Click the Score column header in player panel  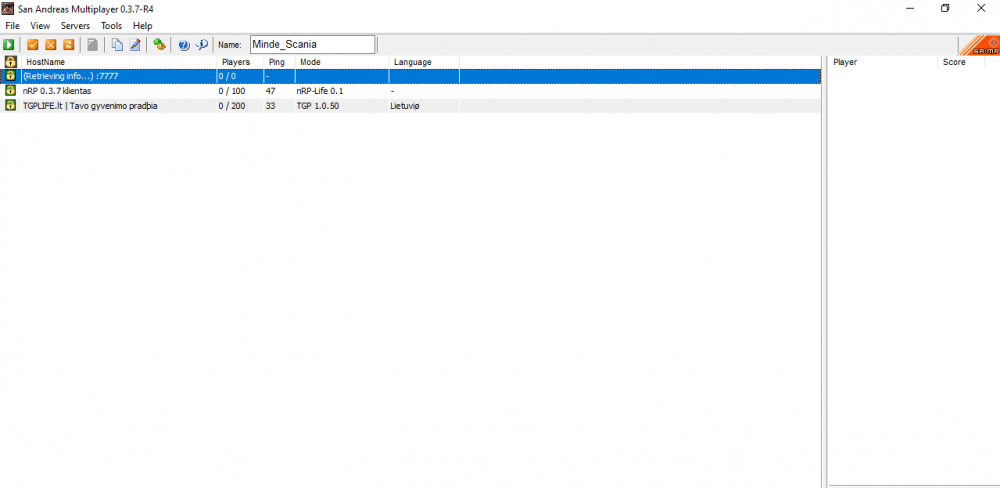953,62
